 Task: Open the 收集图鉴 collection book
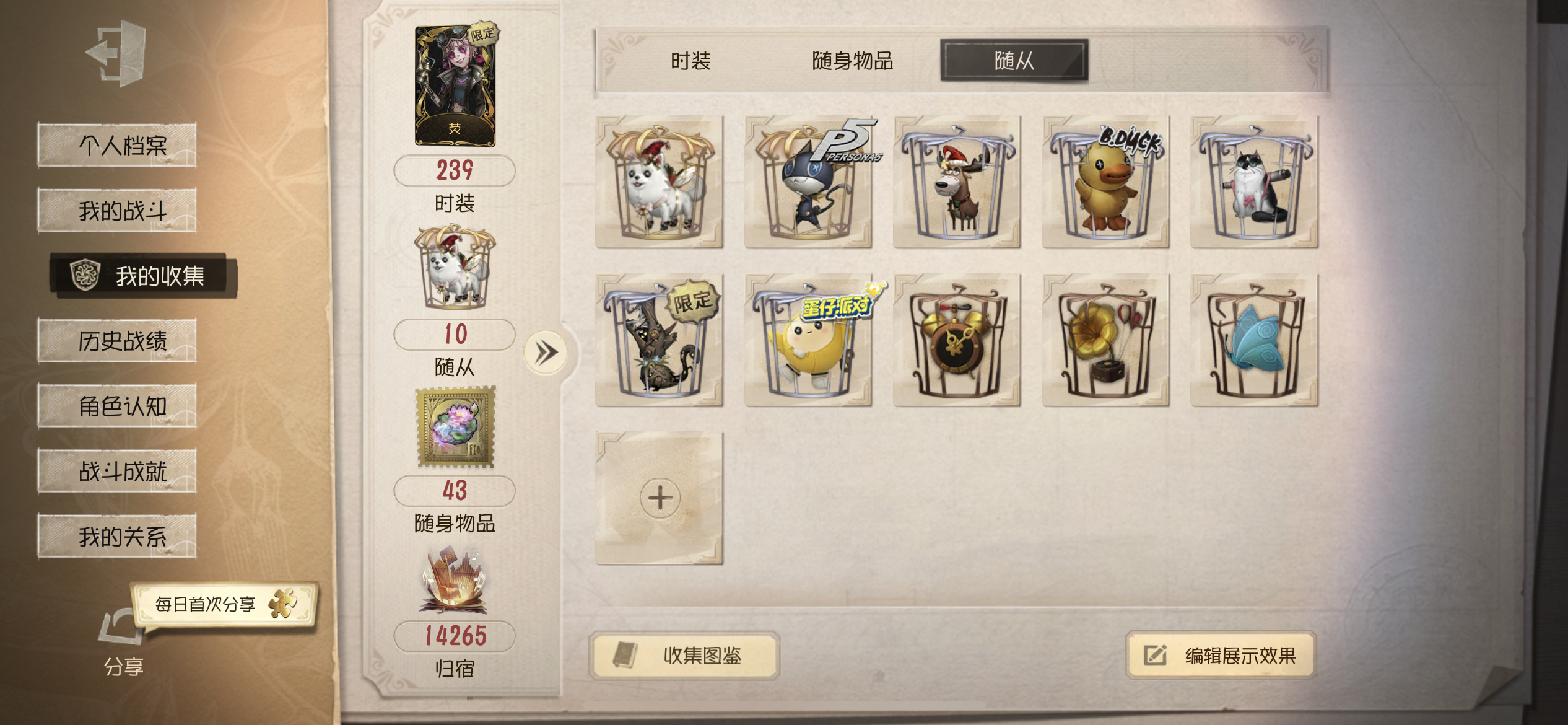(684, 655)
